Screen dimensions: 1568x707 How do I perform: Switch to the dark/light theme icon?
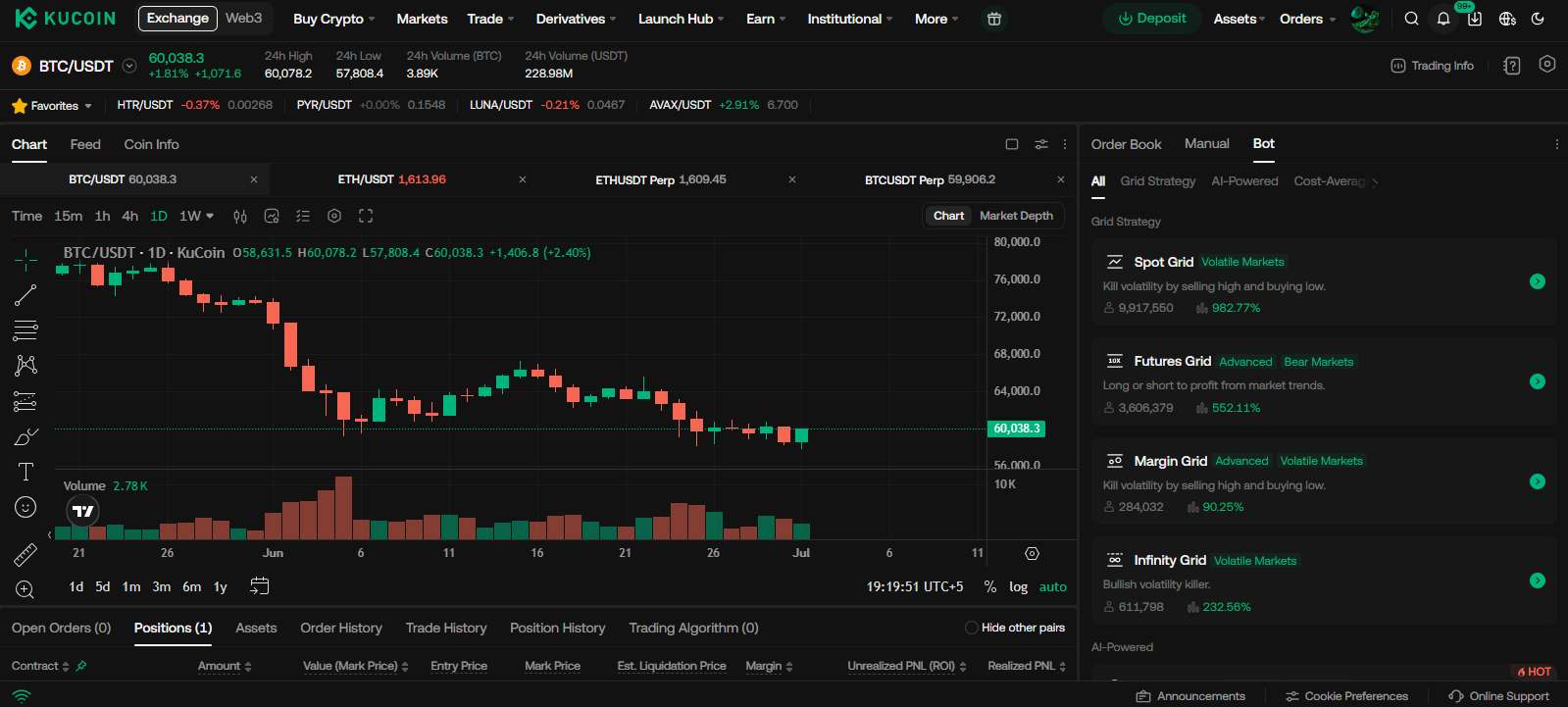1538,19
